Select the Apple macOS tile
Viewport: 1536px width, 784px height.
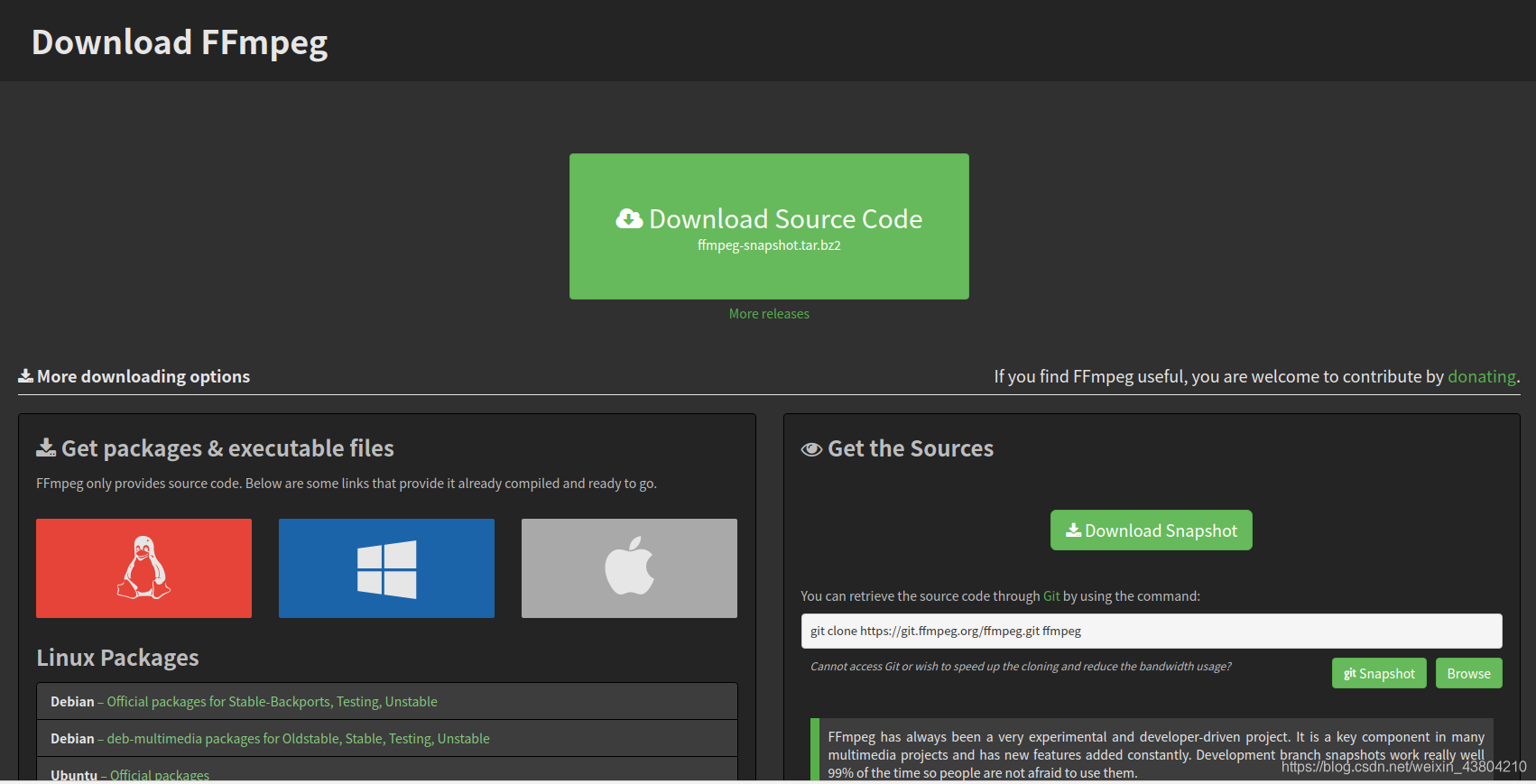coord(629,568)
